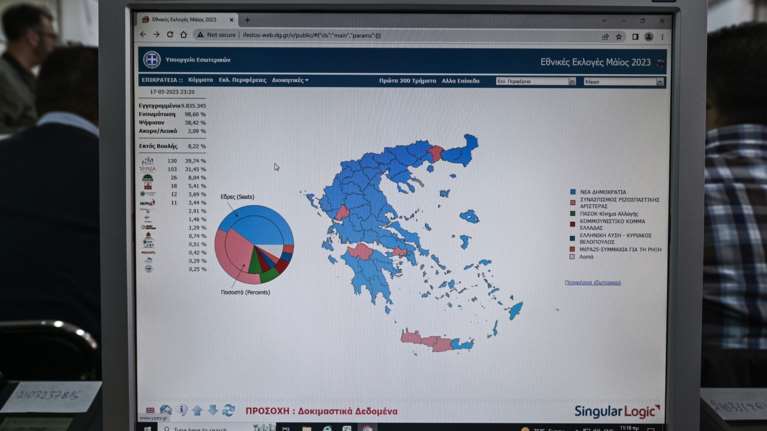The width and height of the screenshot is (767, 431).
Task: Click the browser forward arrow
Action: [x=157, y=35]
